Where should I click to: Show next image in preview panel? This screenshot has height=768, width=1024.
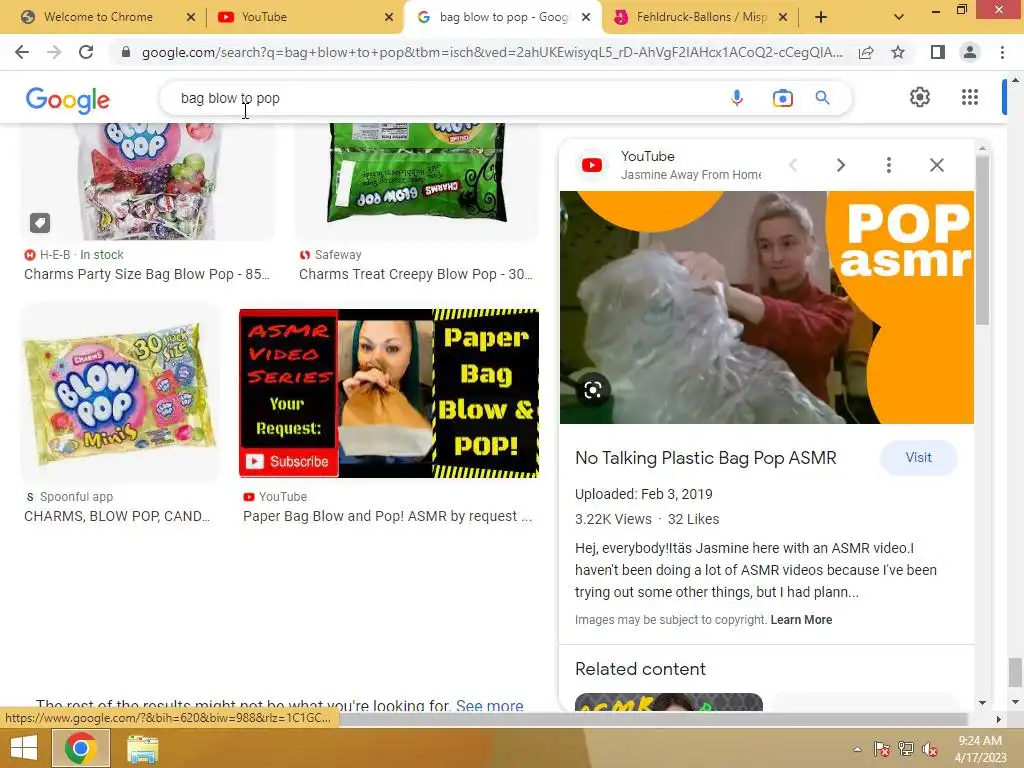[840, 165]
